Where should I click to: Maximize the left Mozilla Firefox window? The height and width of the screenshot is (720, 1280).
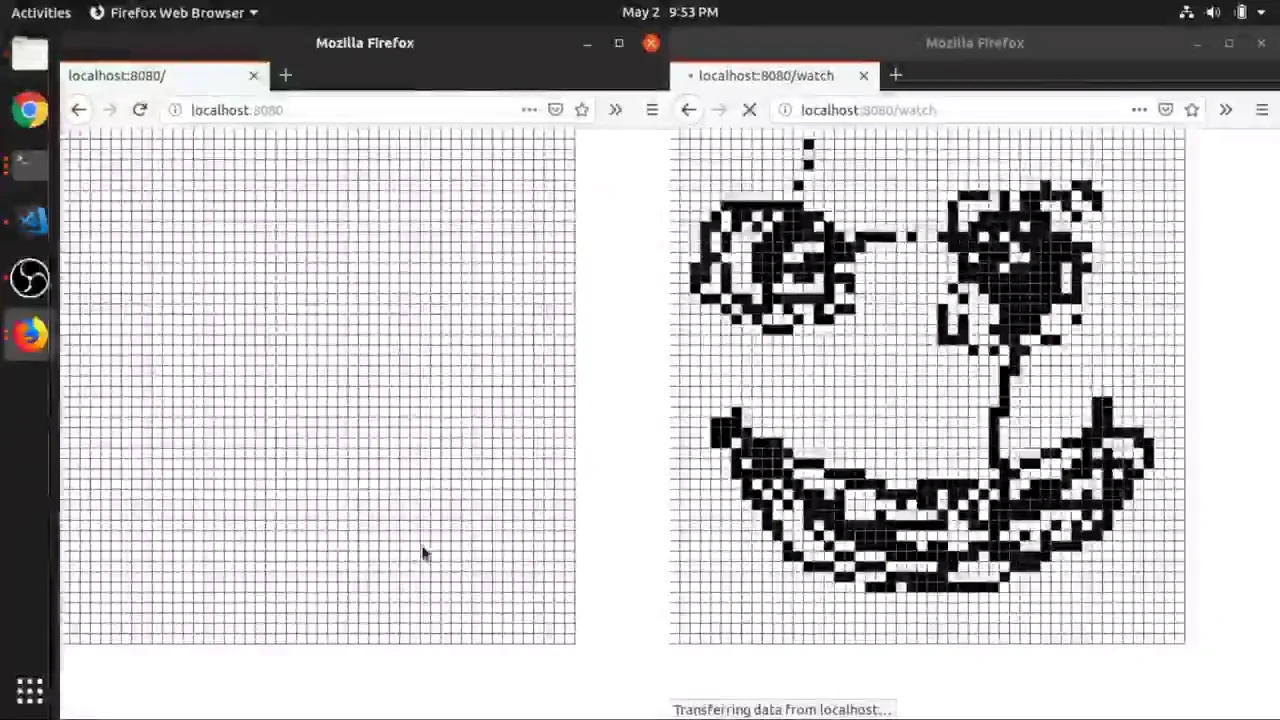[x=619, y=43]
